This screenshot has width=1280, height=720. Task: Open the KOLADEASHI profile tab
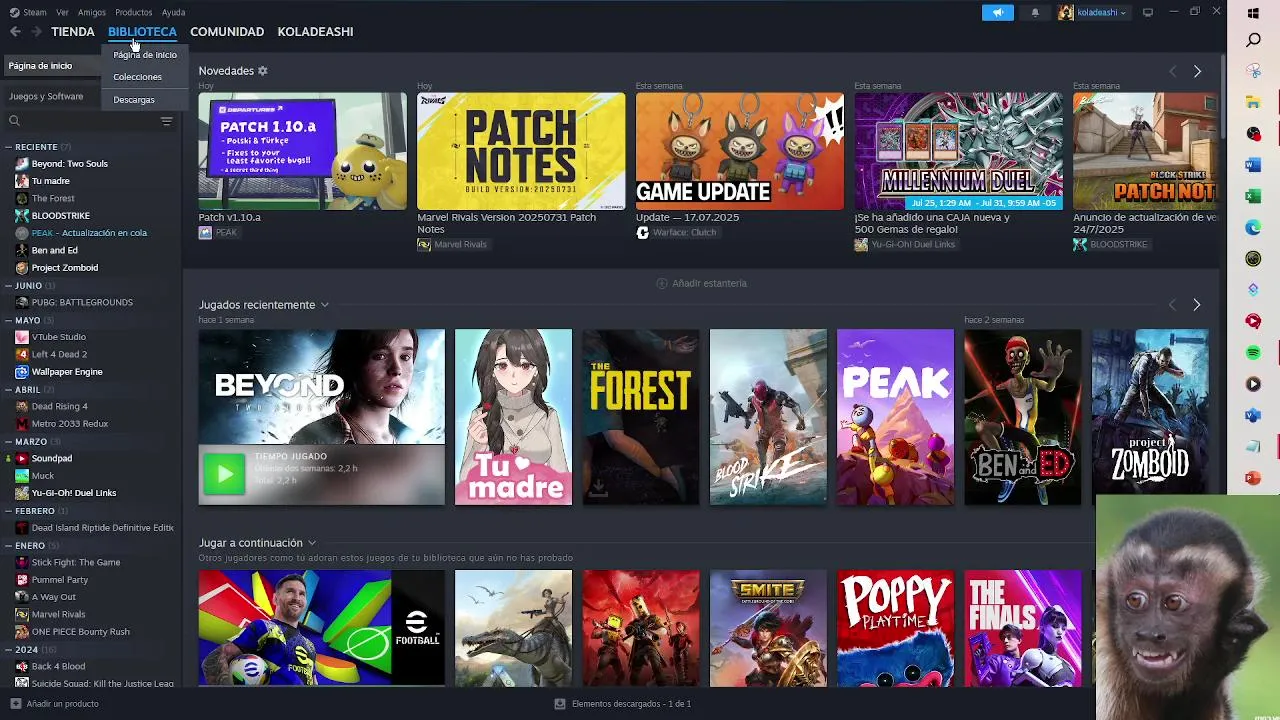pyautogui.click(x=315, y=32)
